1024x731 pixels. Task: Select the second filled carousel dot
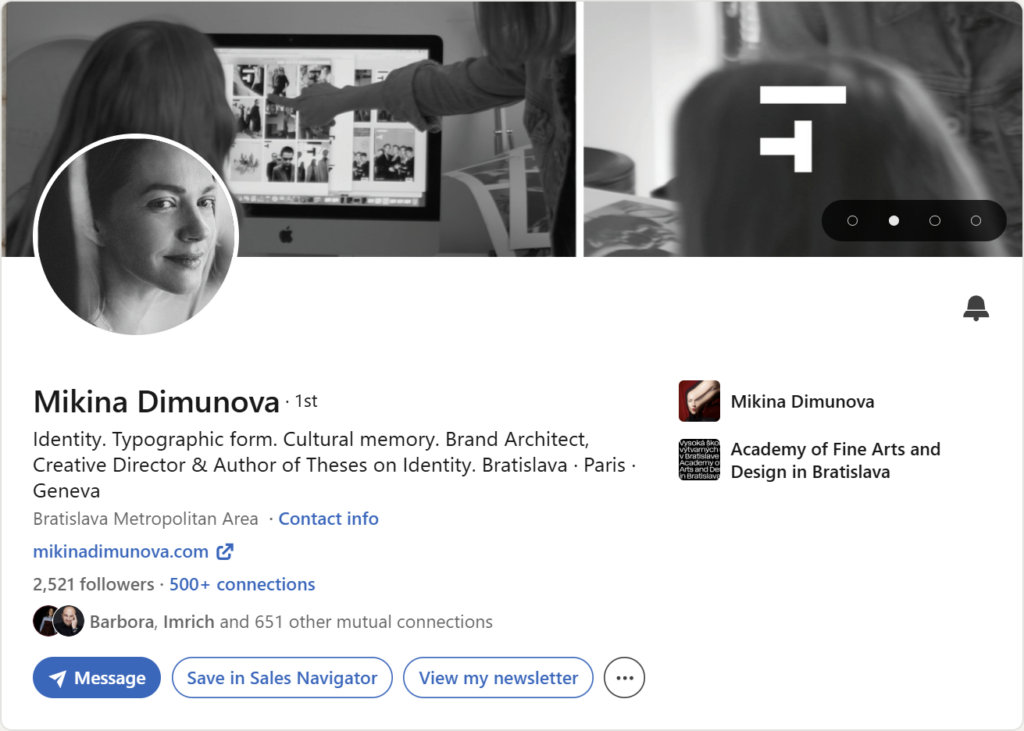(x=893, y=221)
